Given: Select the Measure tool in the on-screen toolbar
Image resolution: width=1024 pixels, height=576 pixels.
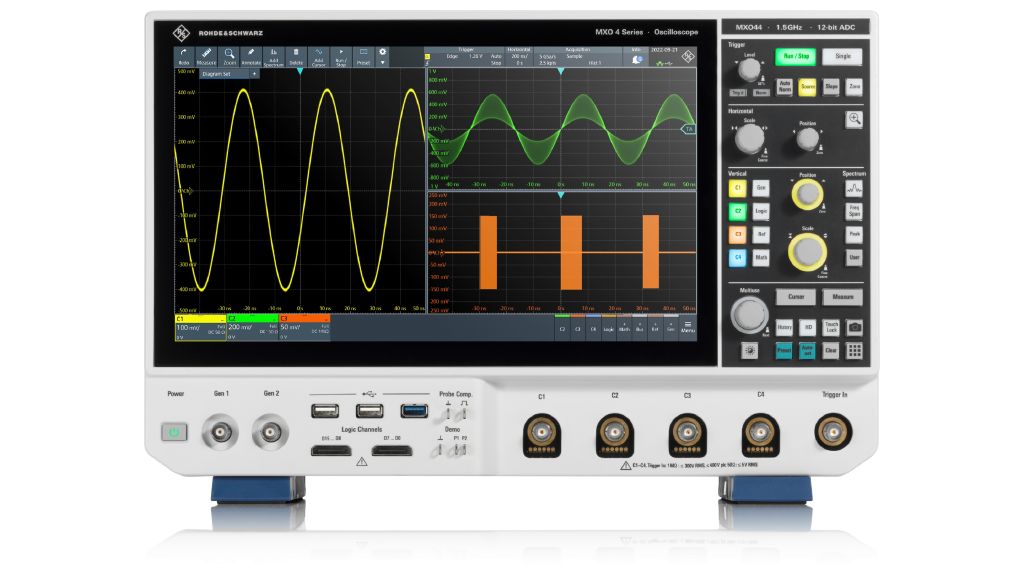Looking at the screenshot, I should (206, 56).
